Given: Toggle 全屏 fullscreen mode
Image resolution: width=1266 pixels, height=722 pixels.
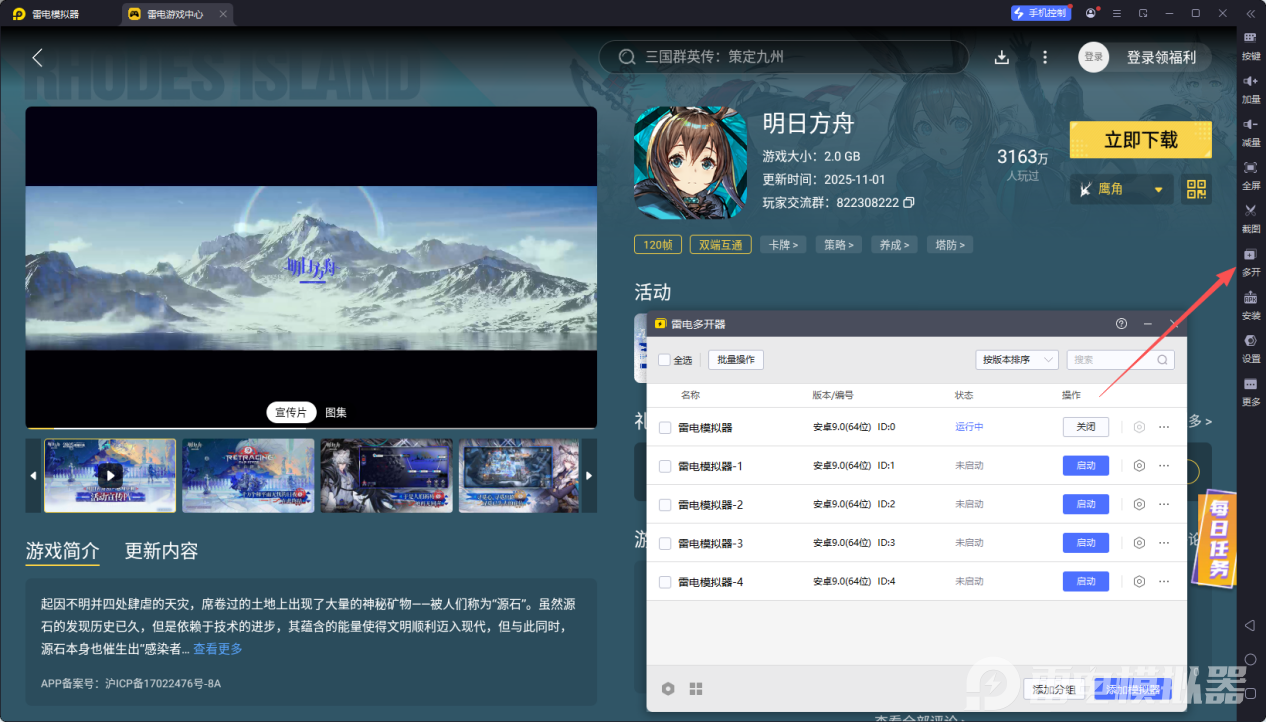Looking at the screenshot, I should (1251, 176).
